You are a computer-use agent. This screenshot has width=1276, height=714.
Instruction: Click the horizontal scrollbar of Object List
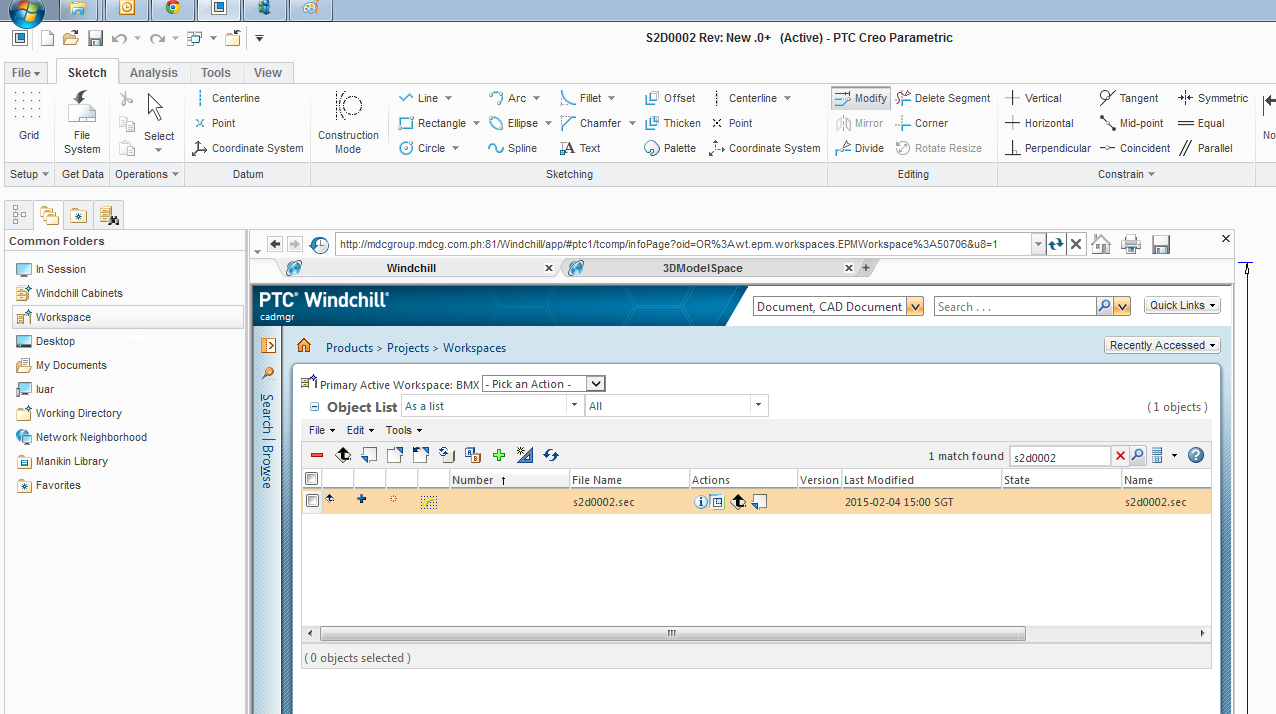(672, 633)
